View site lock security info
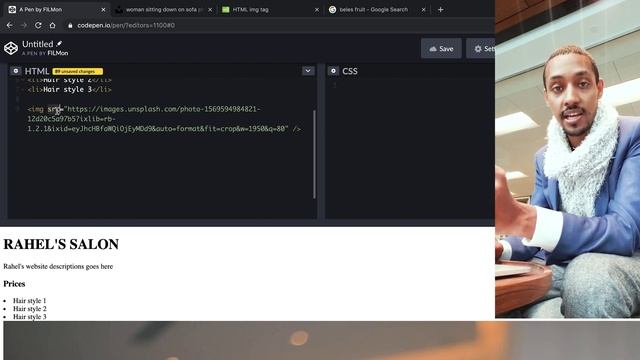Screen dimensions: 640x360 coord(70,25)
